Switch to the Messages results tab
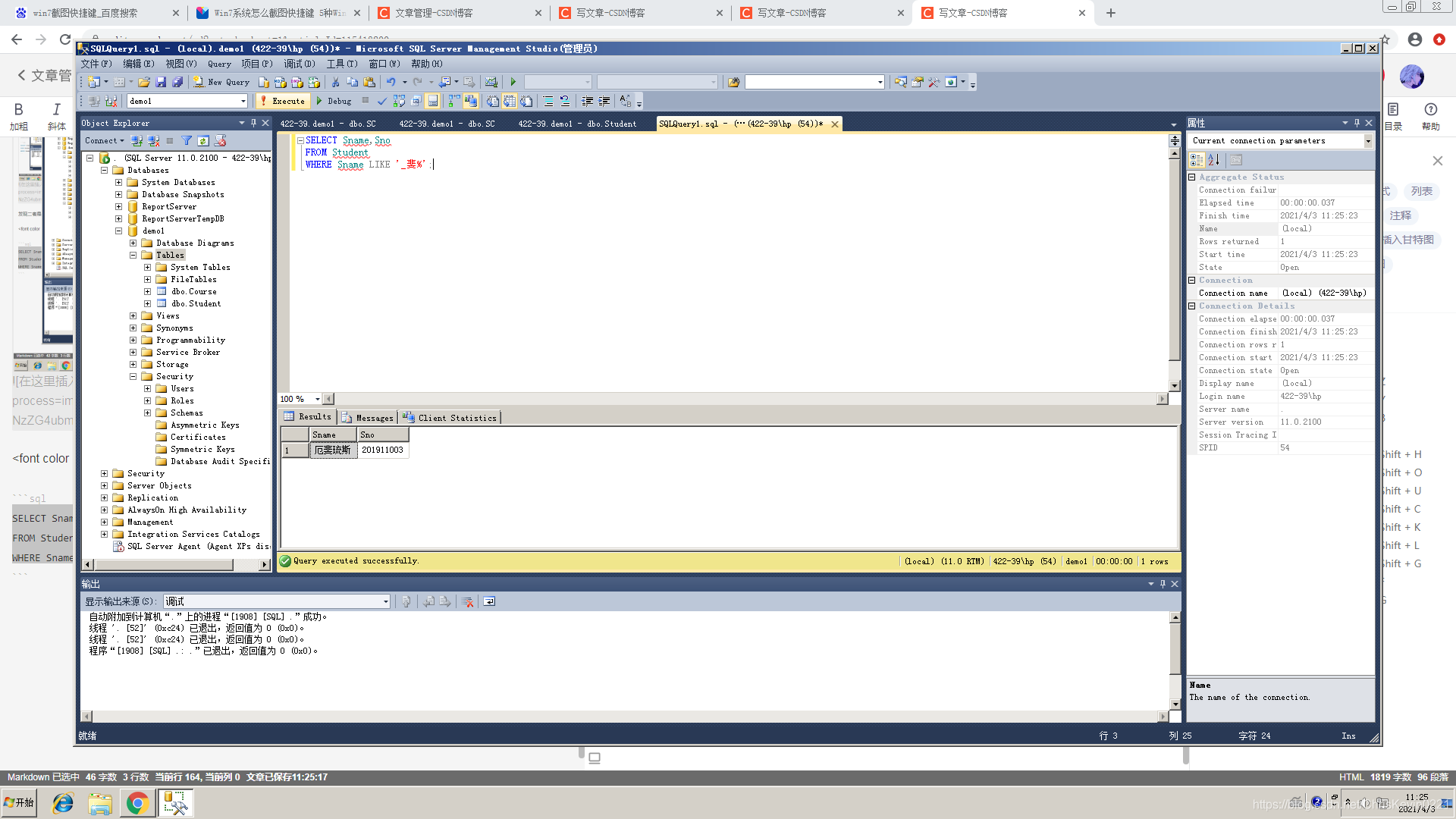This screenshot has height=819, width=1456. (368, 418)
